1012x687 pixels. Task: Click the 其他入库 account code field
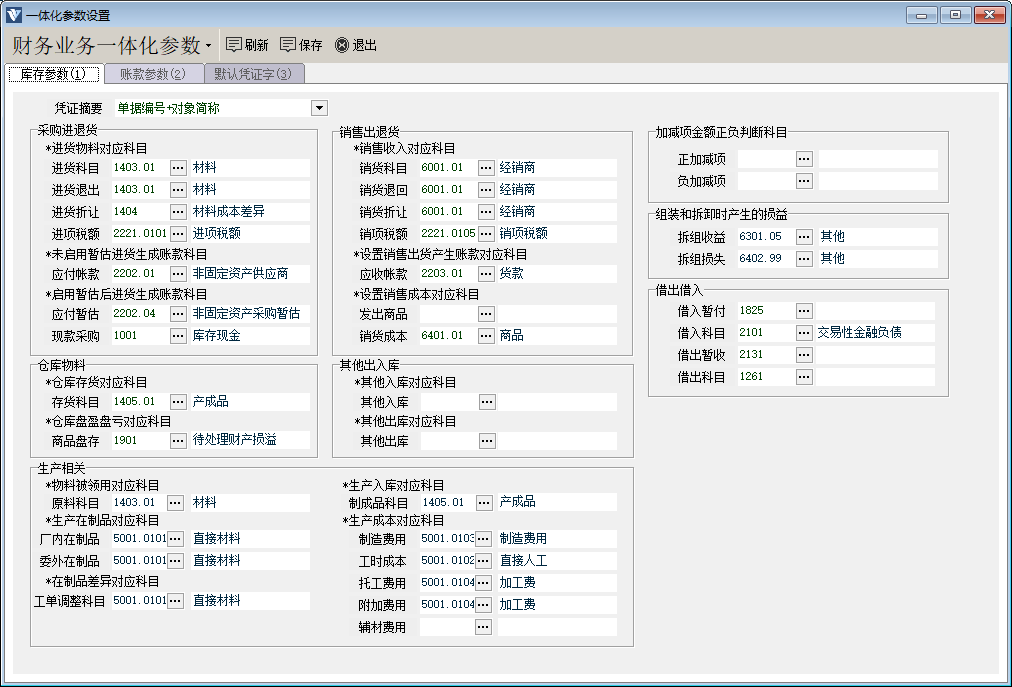click(447, 402)
